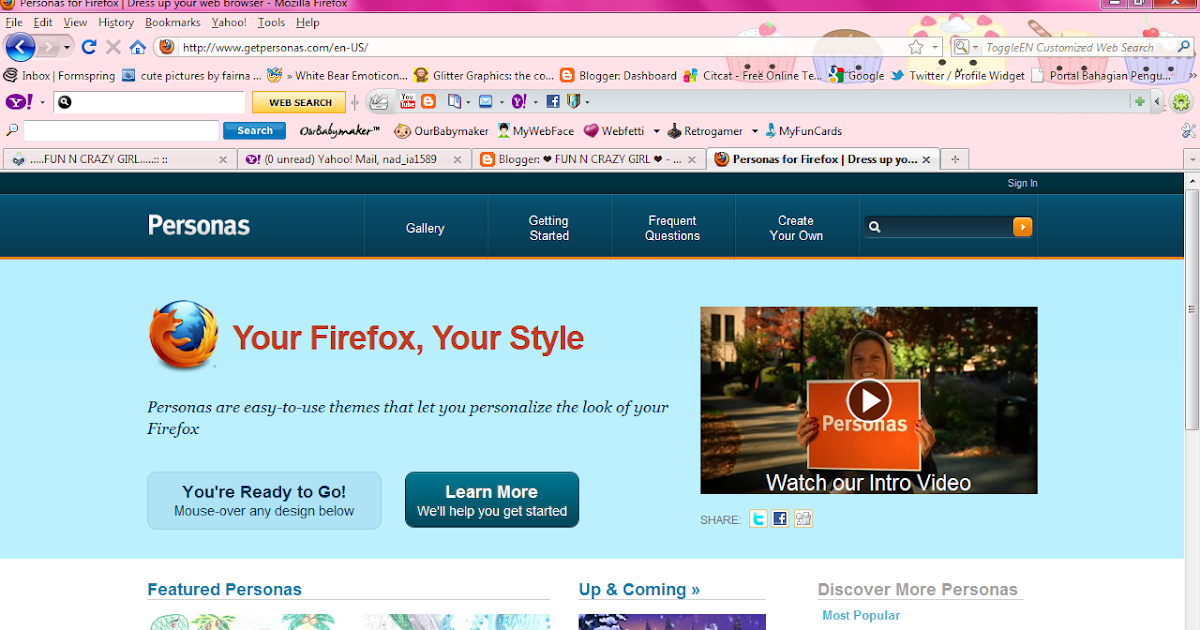The image size is (1200, 630).
Task: Go back with the Back arrow button
Action: point(20,47)
